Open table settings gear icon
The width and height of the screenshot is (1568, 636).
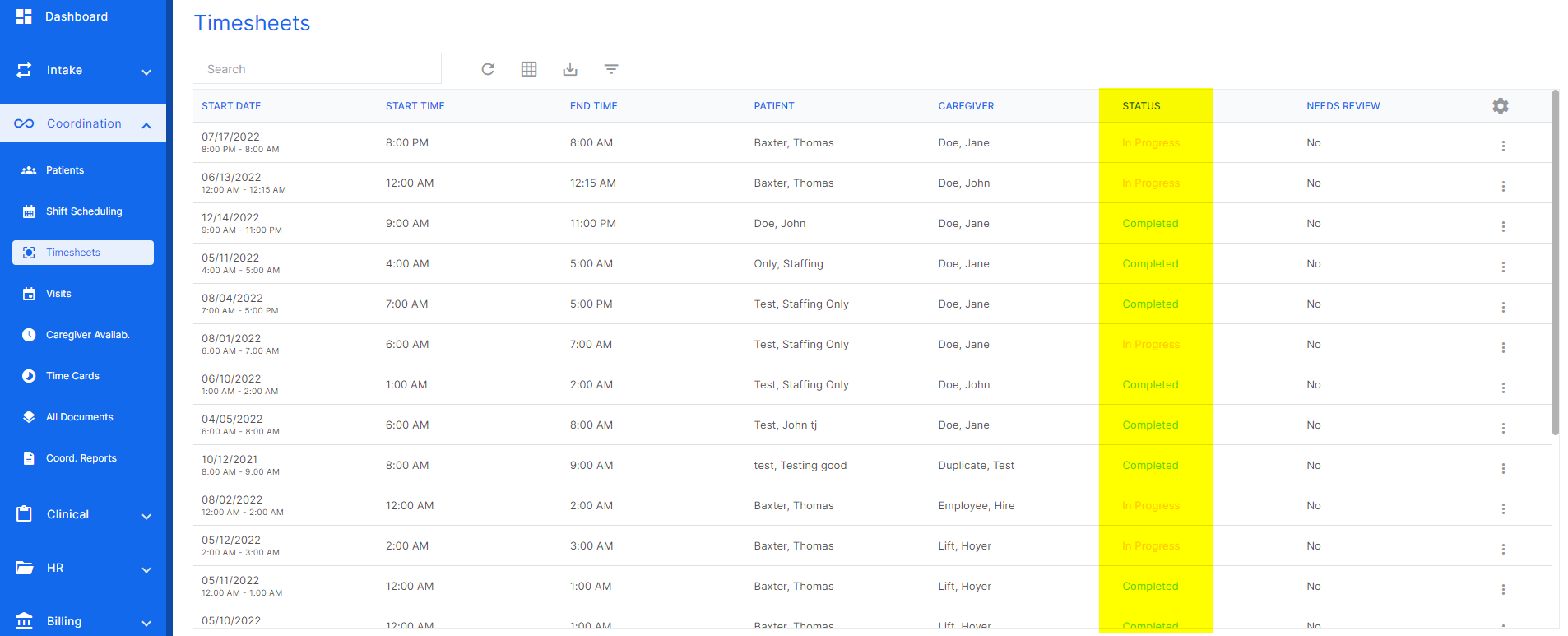[1501, 106]
